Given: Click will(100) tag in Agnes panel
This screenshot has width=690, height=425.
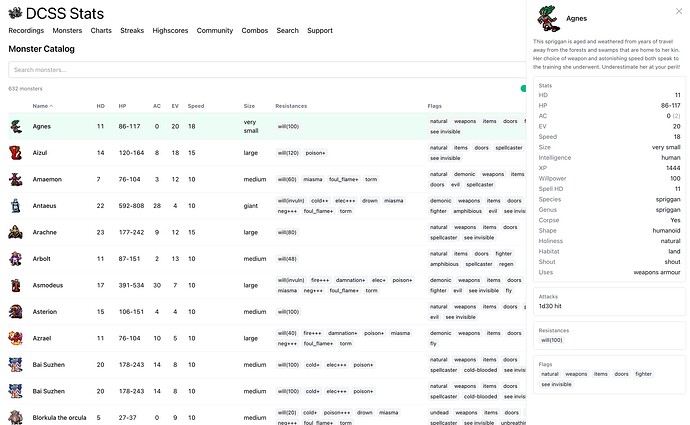Looking at the screenshot, I should [x=551, y=340].
